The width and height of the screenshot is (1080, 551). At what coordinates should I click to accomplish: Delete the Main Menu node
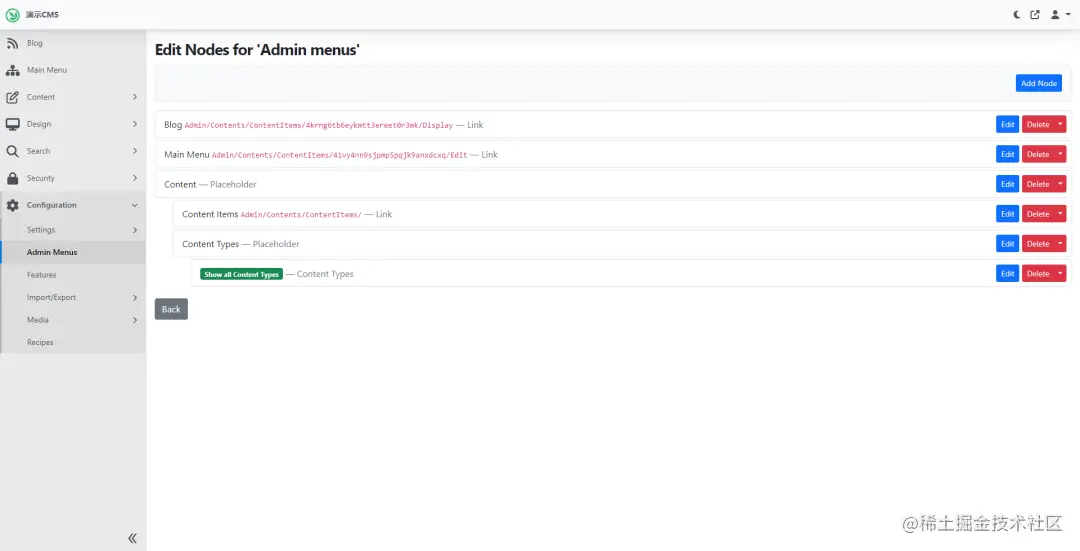[1038, 154]
